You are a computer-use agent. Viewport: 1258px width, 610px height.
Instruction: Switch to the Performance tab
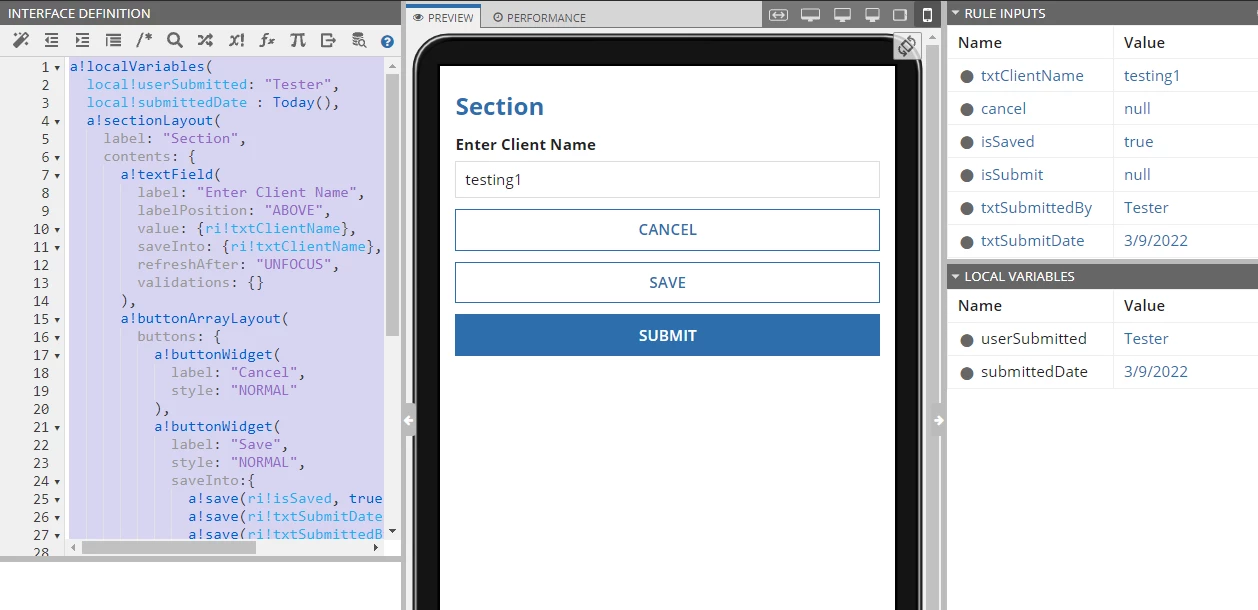(539, 17)
